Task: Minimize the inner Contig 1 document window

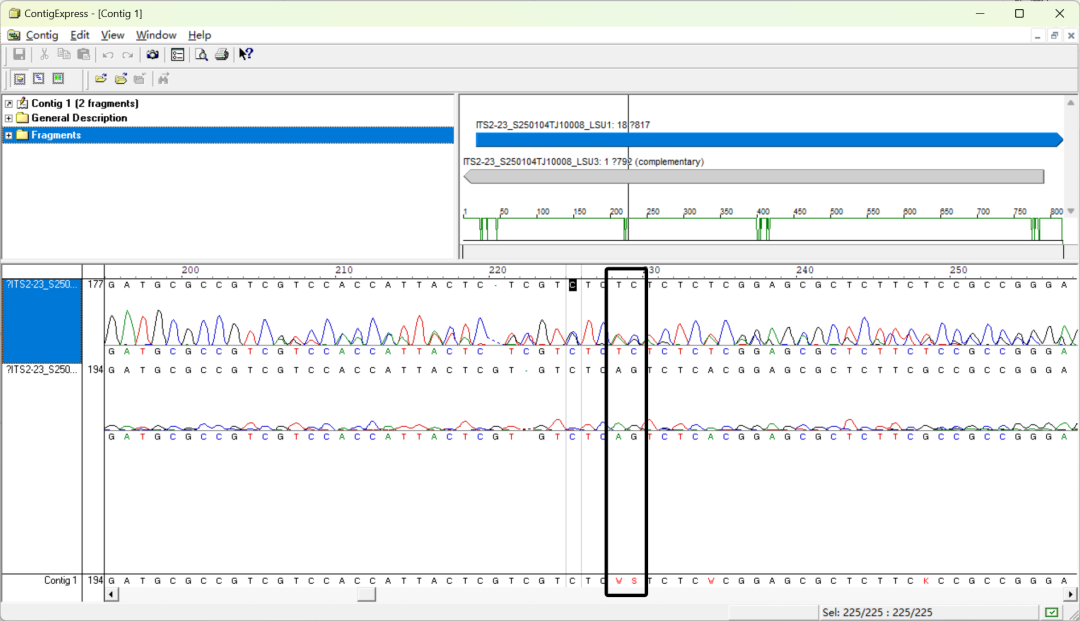Action: pos(1037,36)
